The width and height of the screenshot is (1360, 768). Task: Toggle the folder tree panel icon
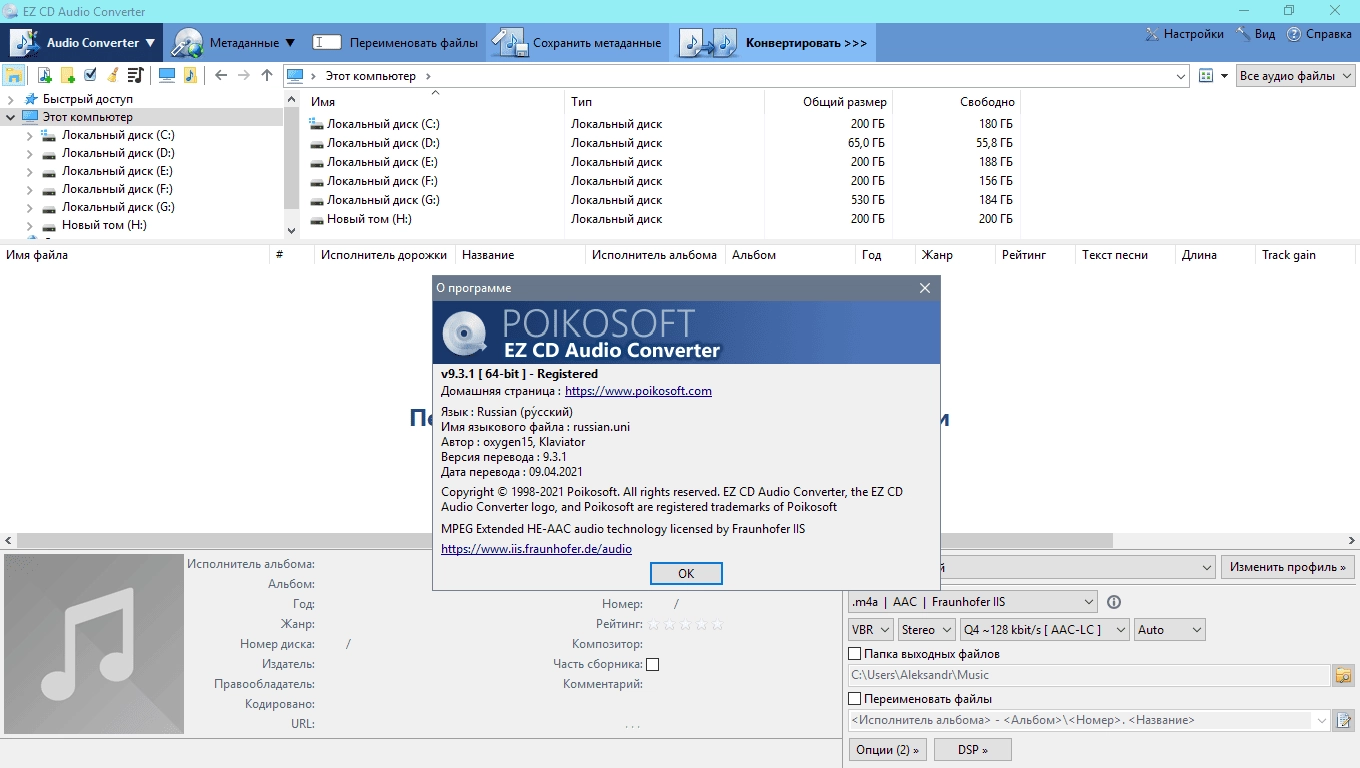(14, 75)
